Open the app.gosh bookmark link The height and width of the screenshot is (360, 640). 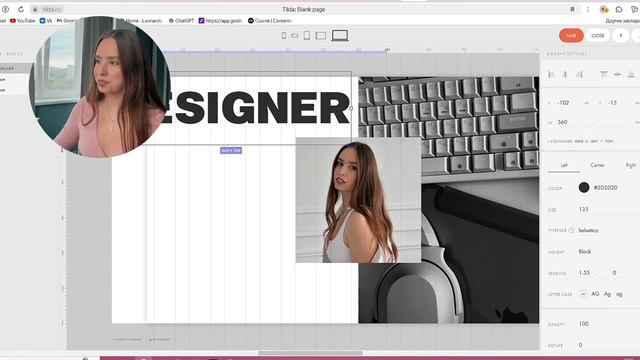click(x=220, y=20)
